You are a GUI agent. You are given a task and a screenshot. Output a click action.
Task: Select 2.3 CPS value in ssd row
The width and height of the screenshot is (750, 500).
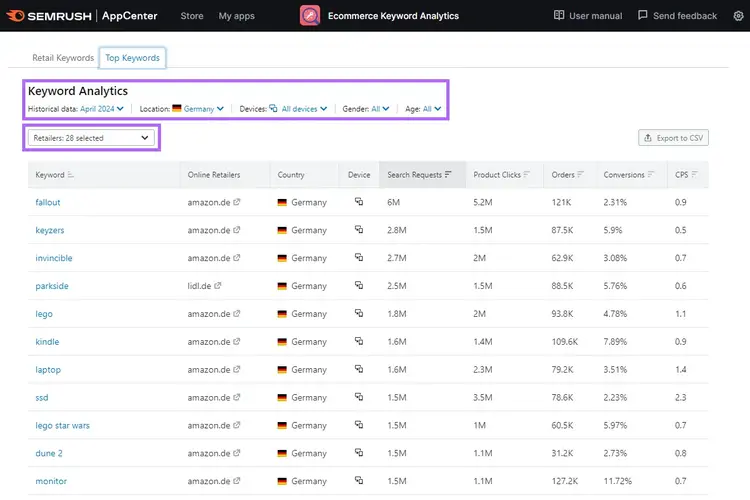(x=681, y=397)
